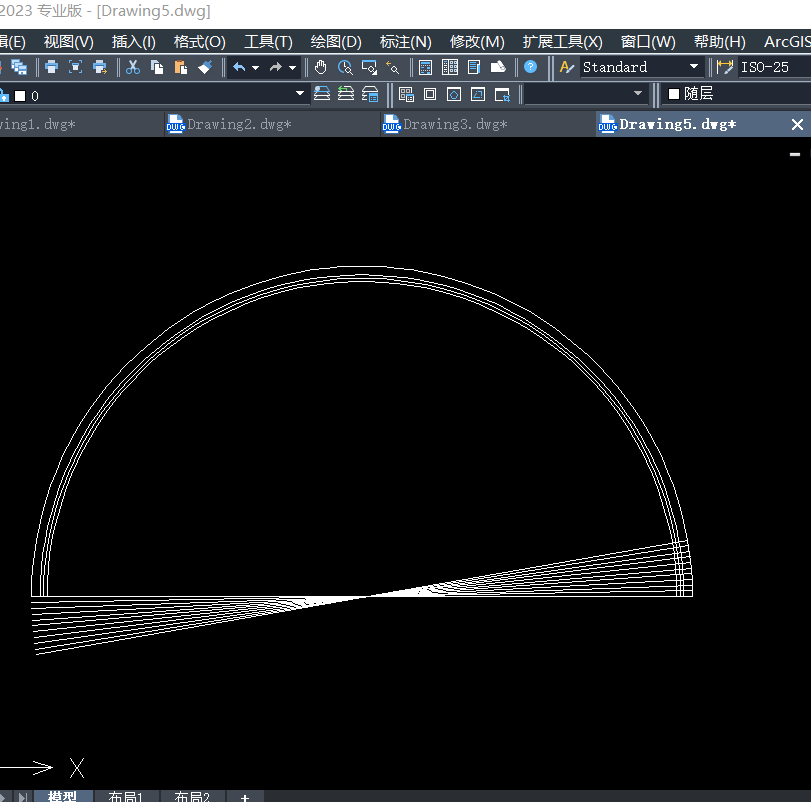
Task: Switch to Drawing3.dwg tab
Action: (487, 125)
